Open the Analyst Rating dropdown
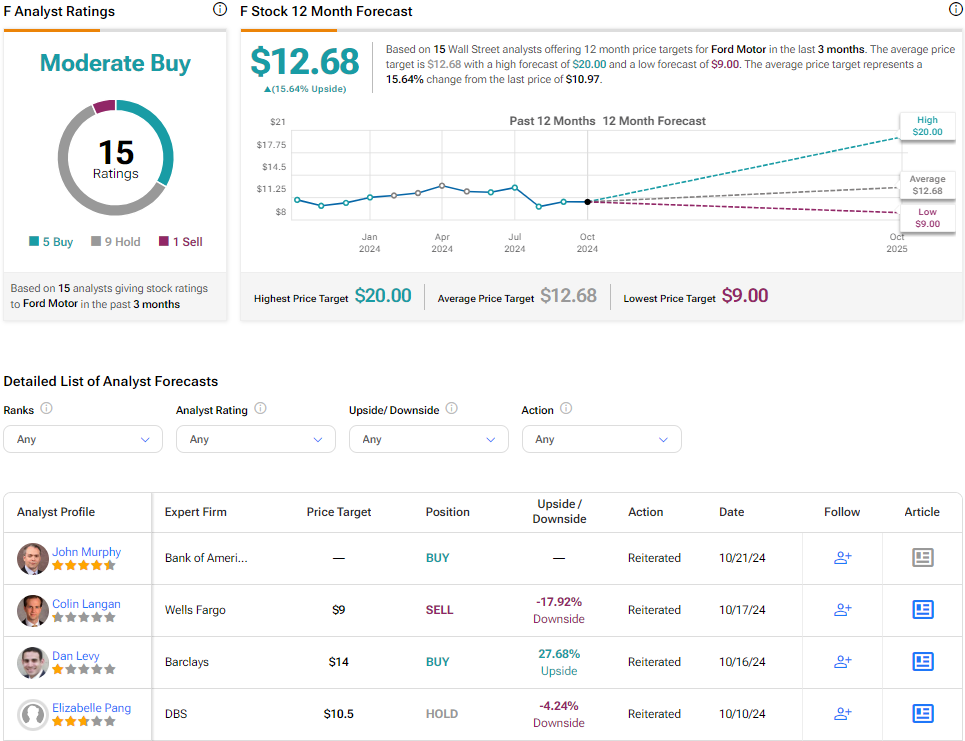The width and height of the screenshot is (965, 741). 255,439
